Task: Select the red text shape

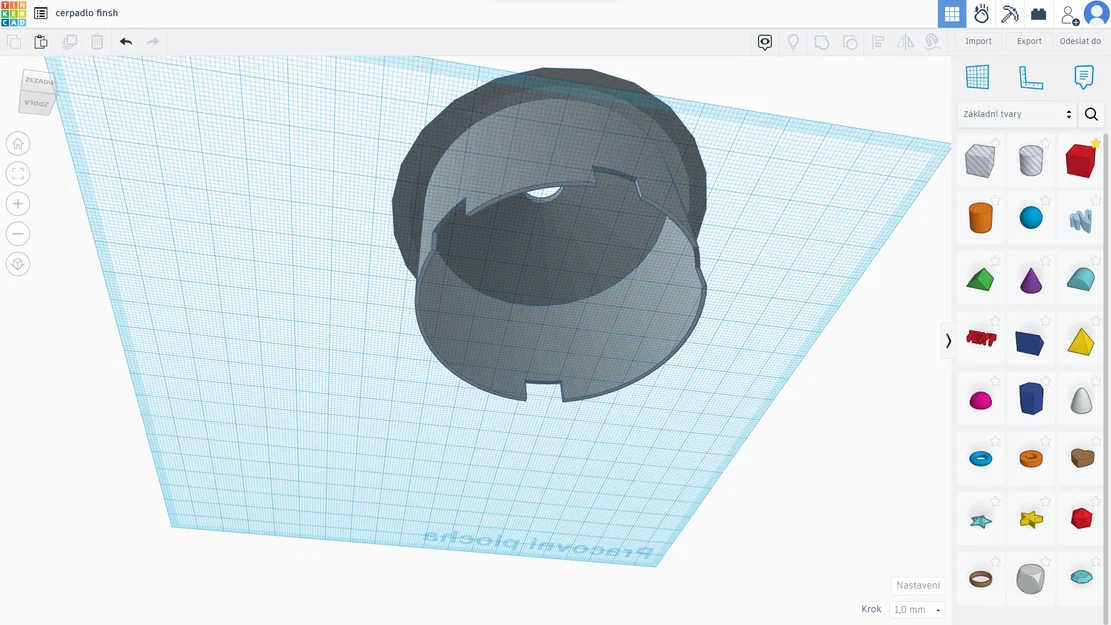Action: point(981,338)
